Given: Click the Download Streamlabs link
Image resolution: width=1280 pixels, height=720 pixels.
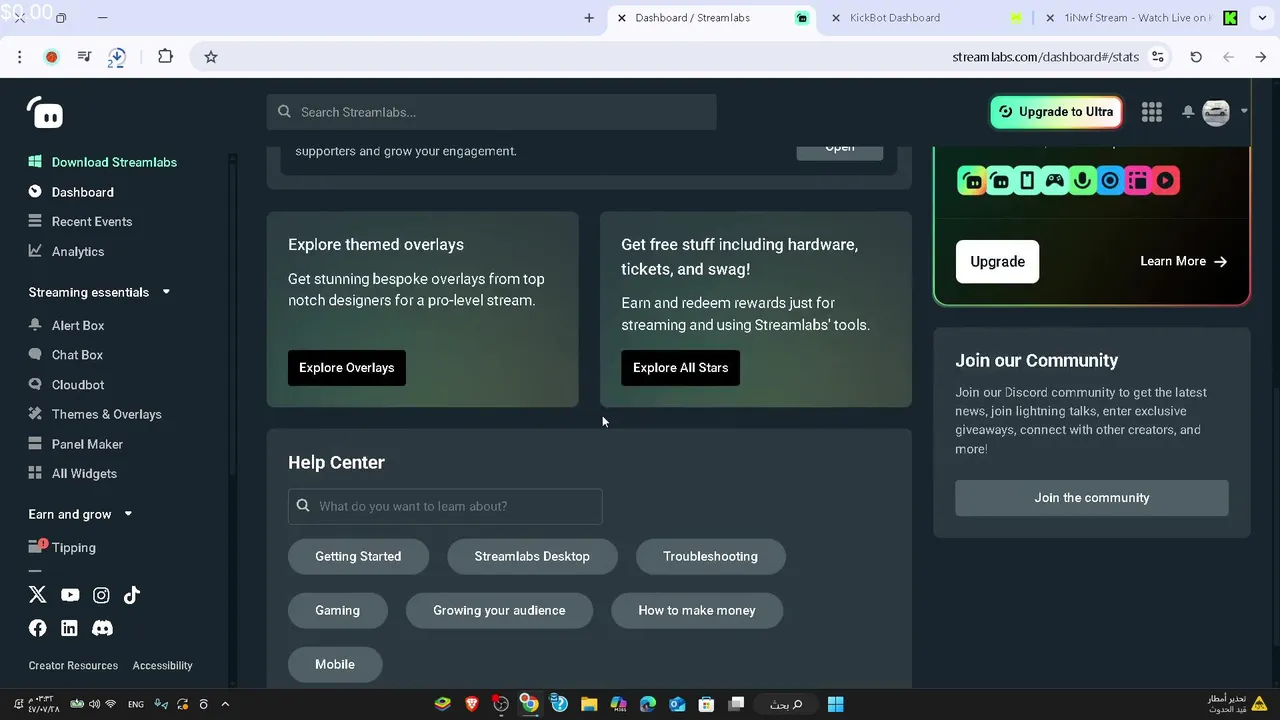Looking at the screenshot, I should (x=114, y=162).
